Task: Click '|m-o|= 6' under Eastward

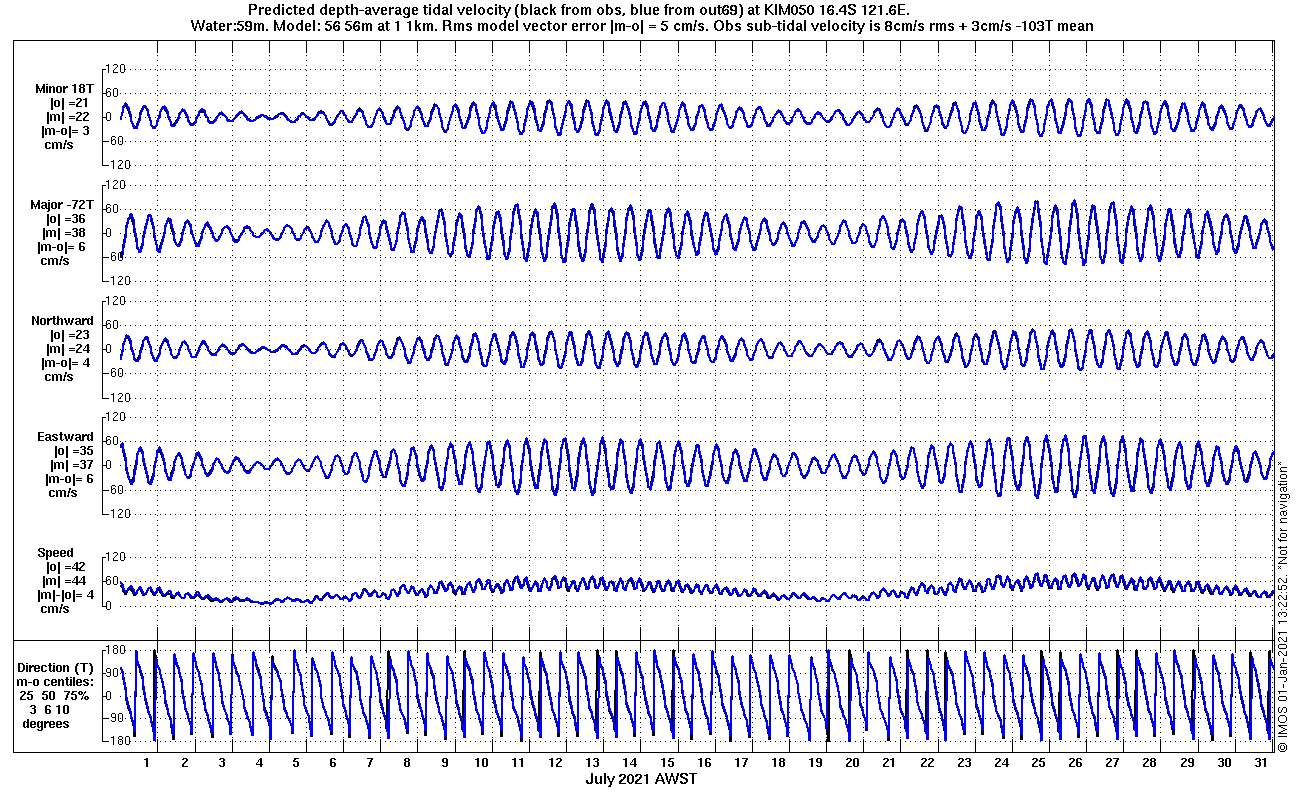Action: 68,478
